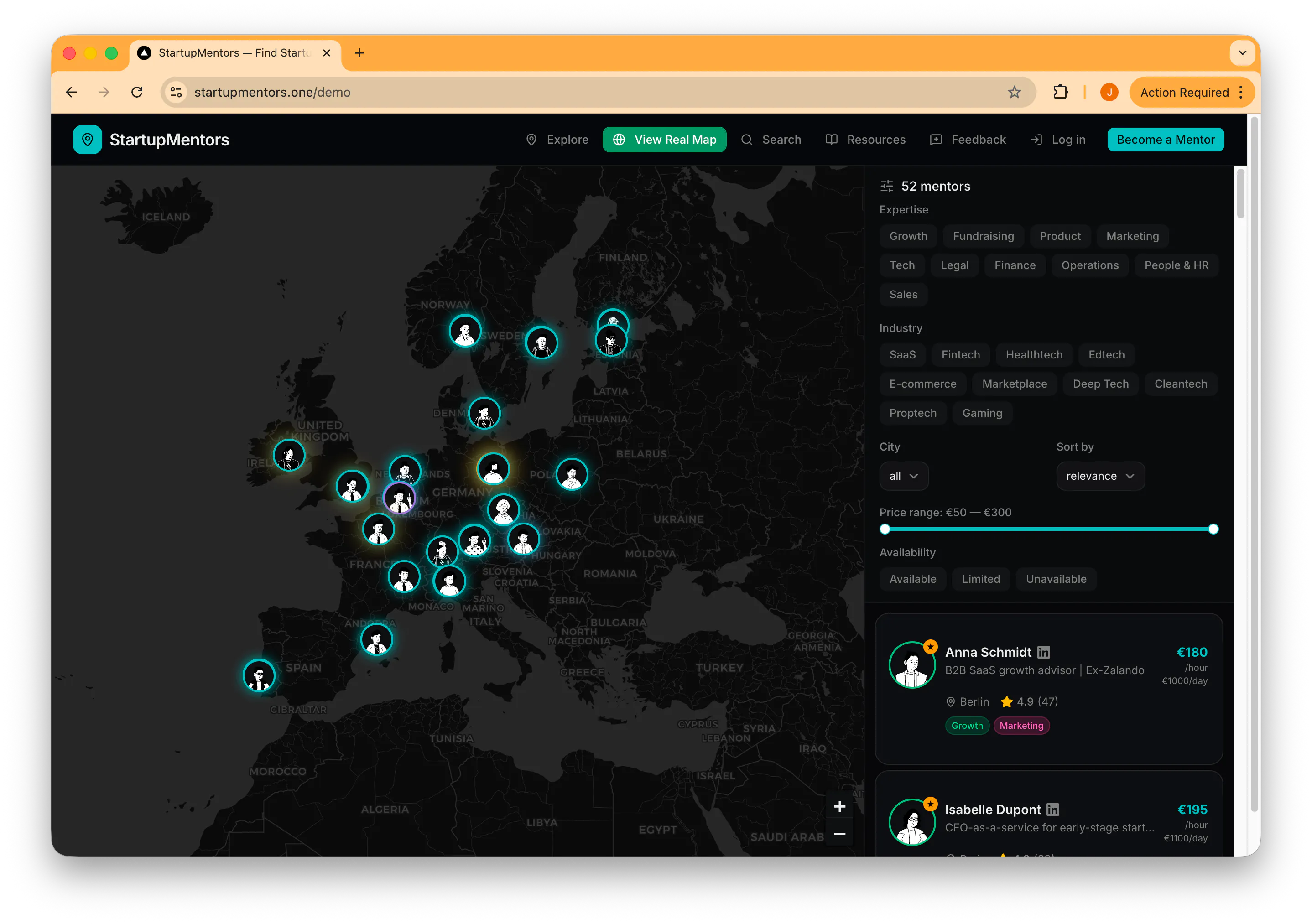Screen dimensions: 1312x924
Task: Select the mentor marker near Andorra
Action: [x=376, y=639]
